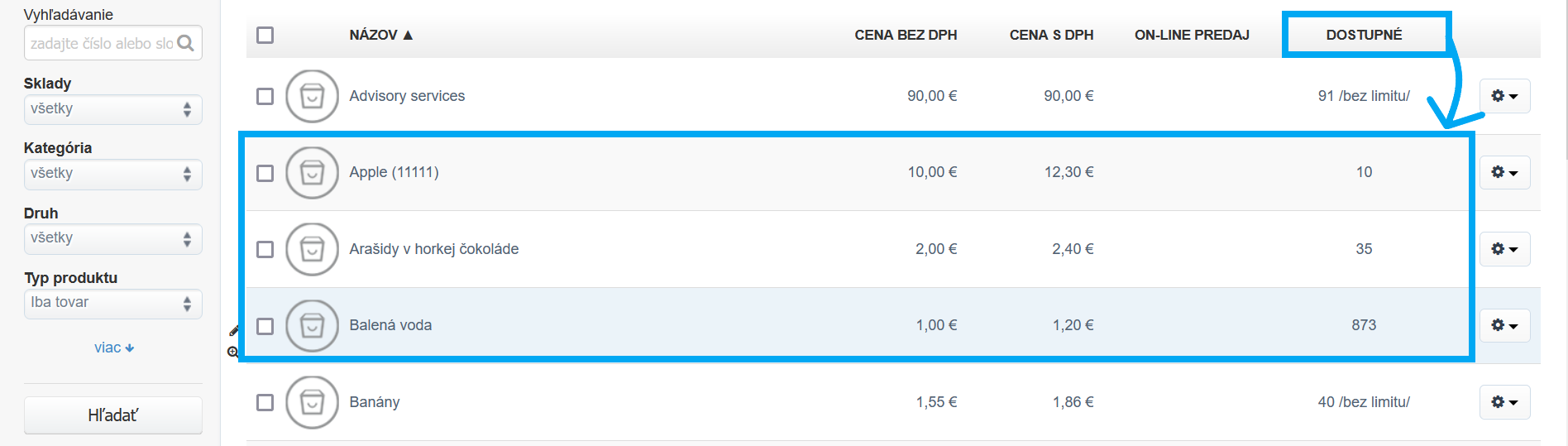Expand the Kategória dropdown
Viewport: 1568px width, 446px height.
(x=112, y=174)
